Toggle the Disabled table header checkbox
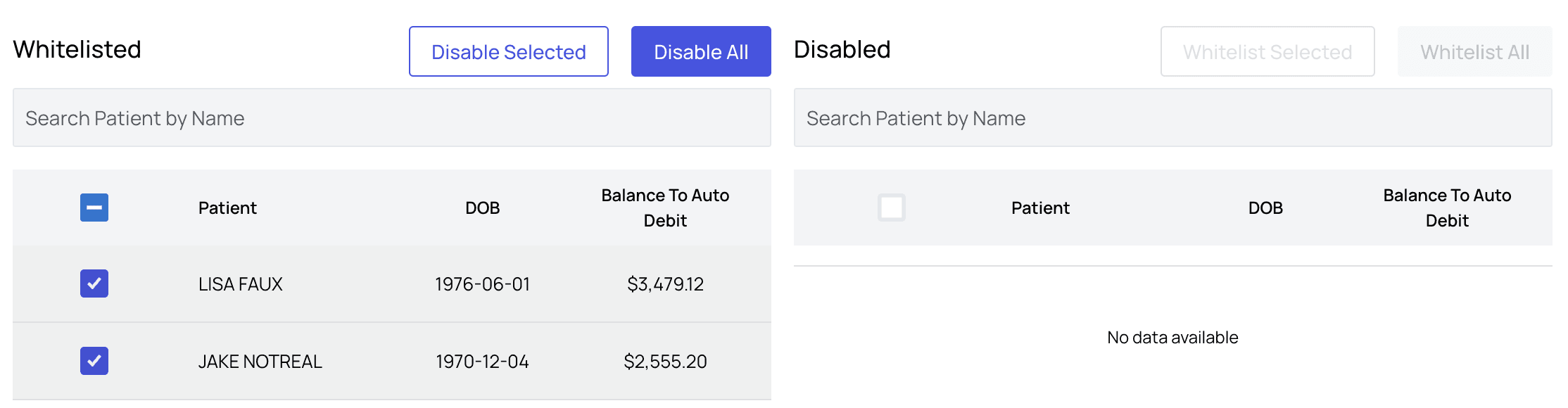 point(891,208)
